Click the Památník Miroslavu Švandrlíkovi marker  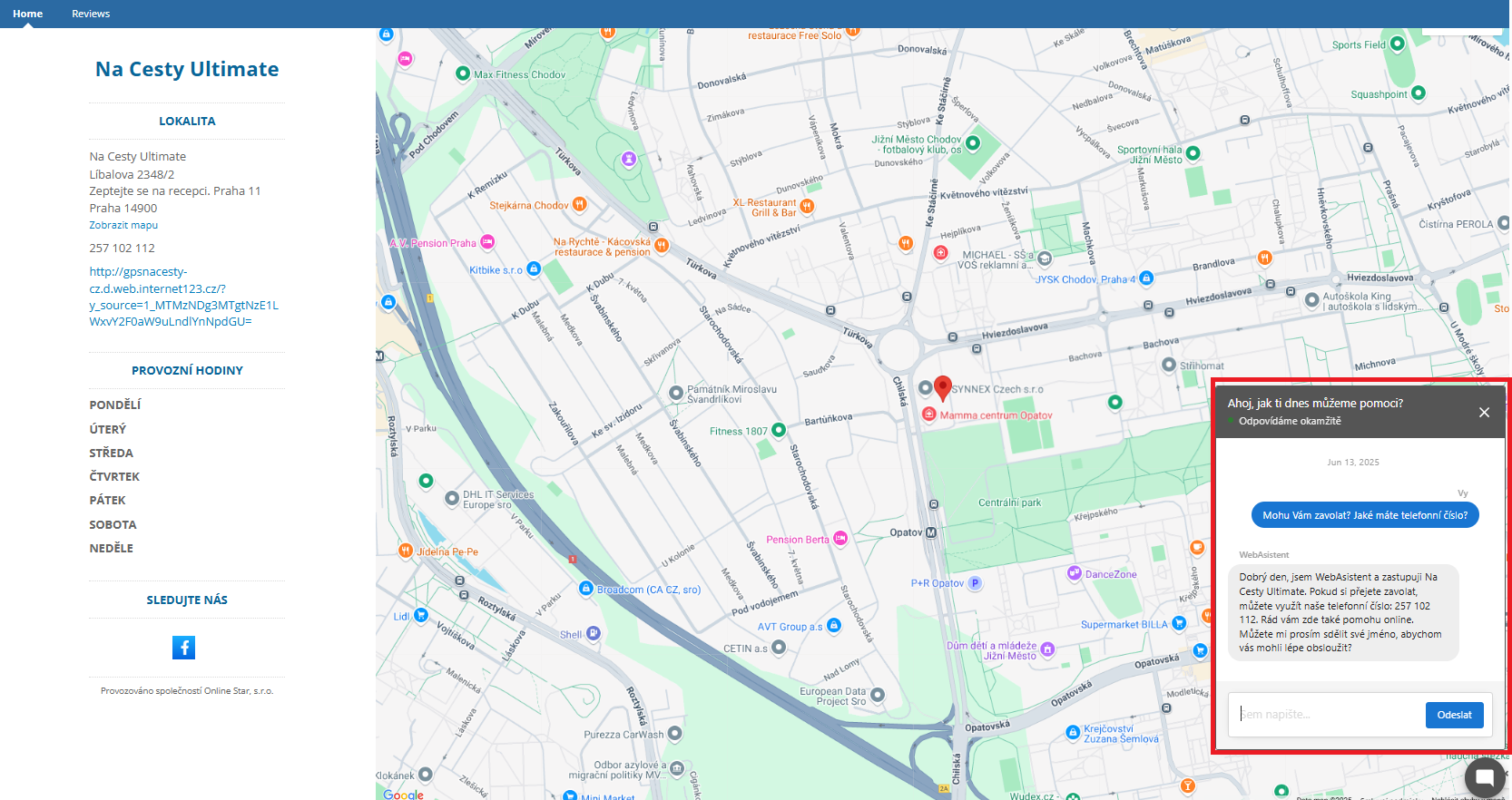[x=676, y=394]
